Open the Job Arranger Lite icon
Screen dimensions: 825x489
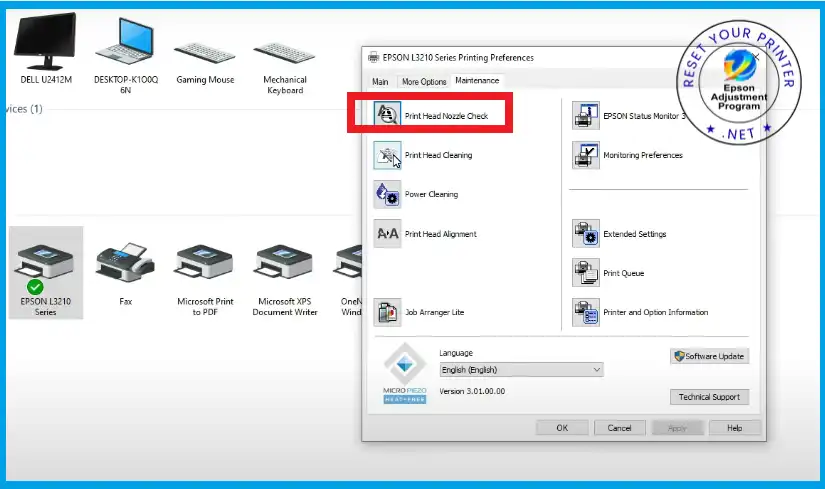click(x=387, y=312)
